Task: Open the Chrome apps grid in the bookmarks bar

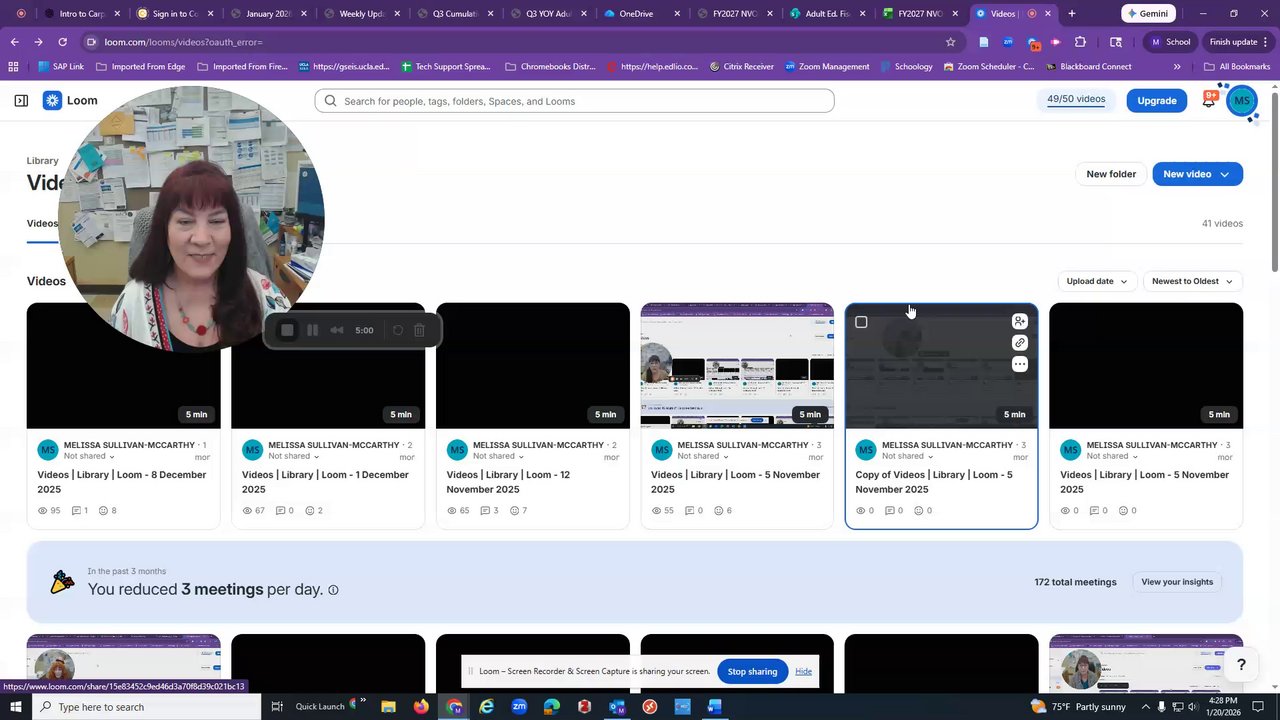Action: (x=13, y=67)
